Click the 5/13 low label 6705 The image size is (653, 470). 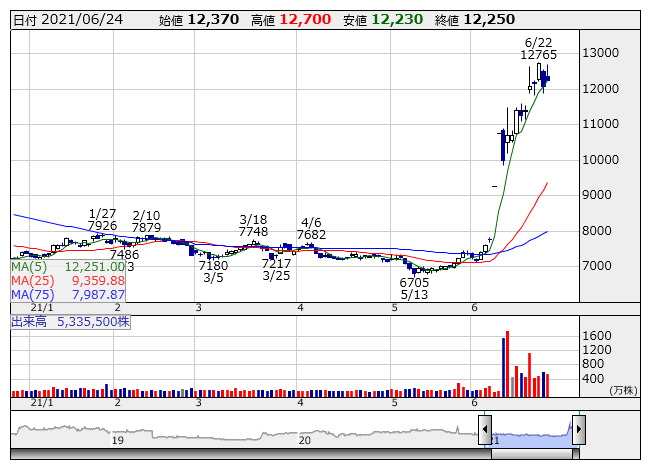point(414,283)
